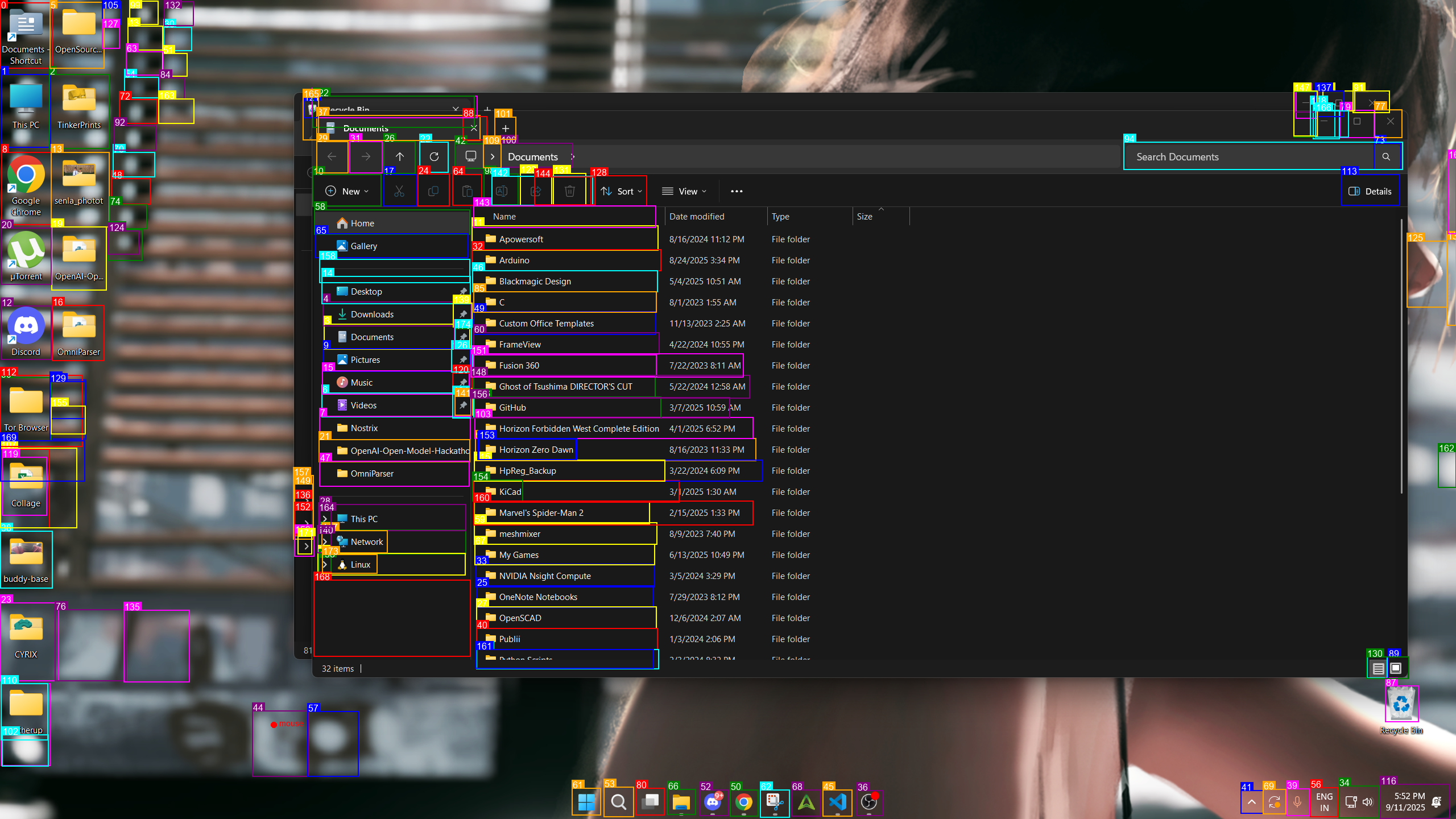Expand the This PC tree node
1456x819 pixels.
pyautogui.click(x=325, y=519)
